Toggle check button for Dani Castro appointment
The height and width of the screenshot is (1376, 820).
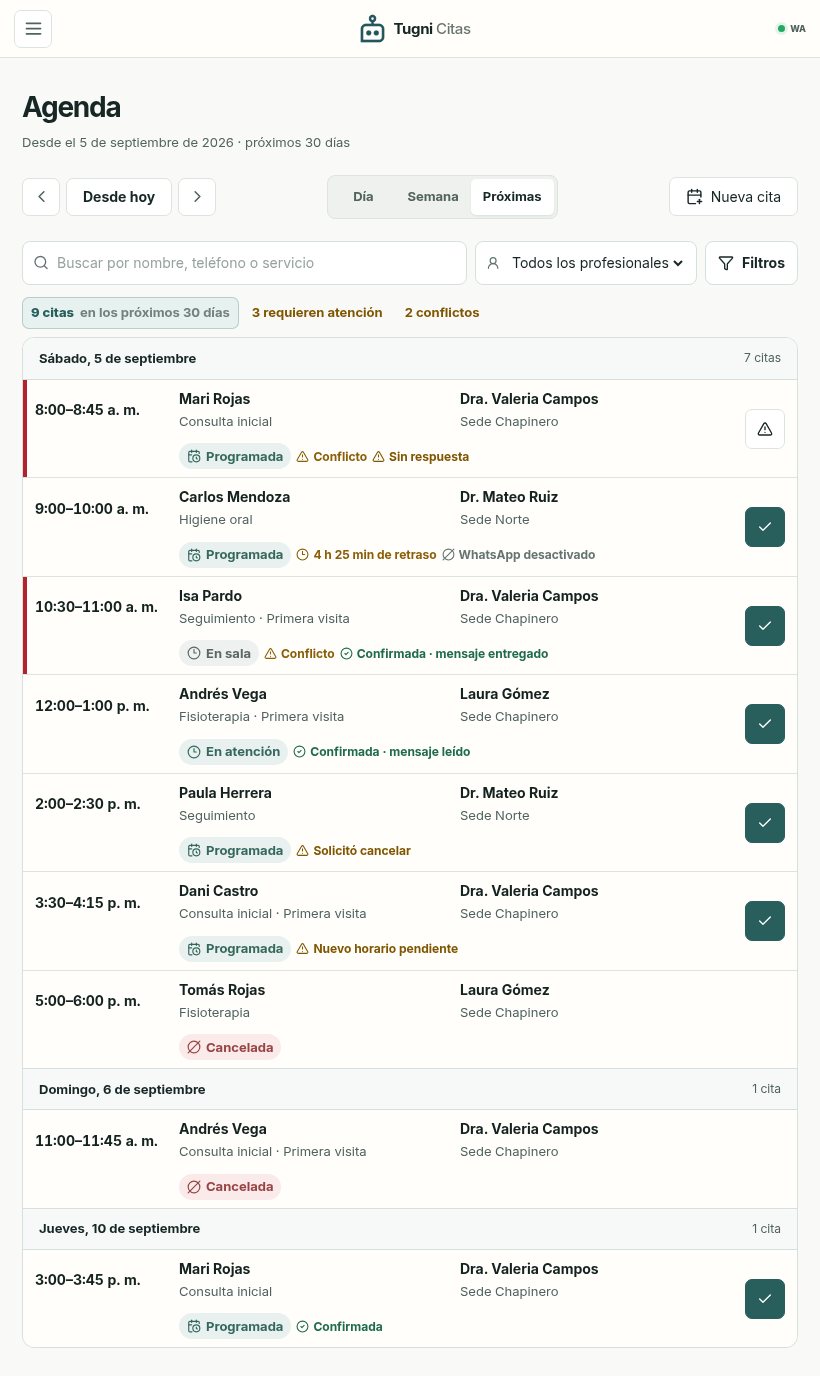tap(765, 921)
